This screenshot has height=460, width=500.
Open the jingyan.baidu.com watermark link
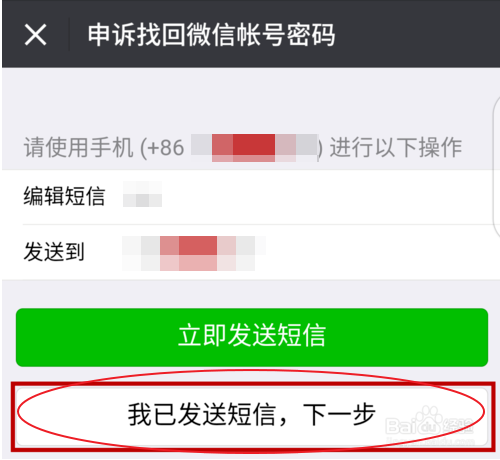[x=430, y=442]
